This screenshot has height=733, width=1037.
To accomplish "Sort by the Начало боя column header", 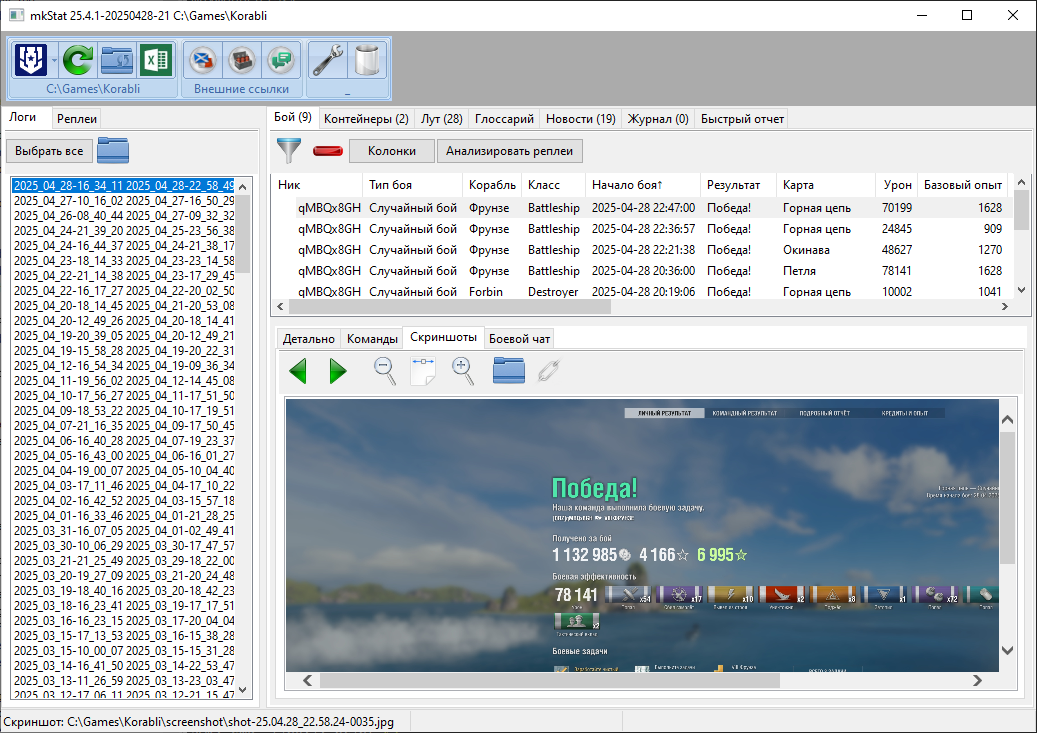I will (x=642, y=185).
